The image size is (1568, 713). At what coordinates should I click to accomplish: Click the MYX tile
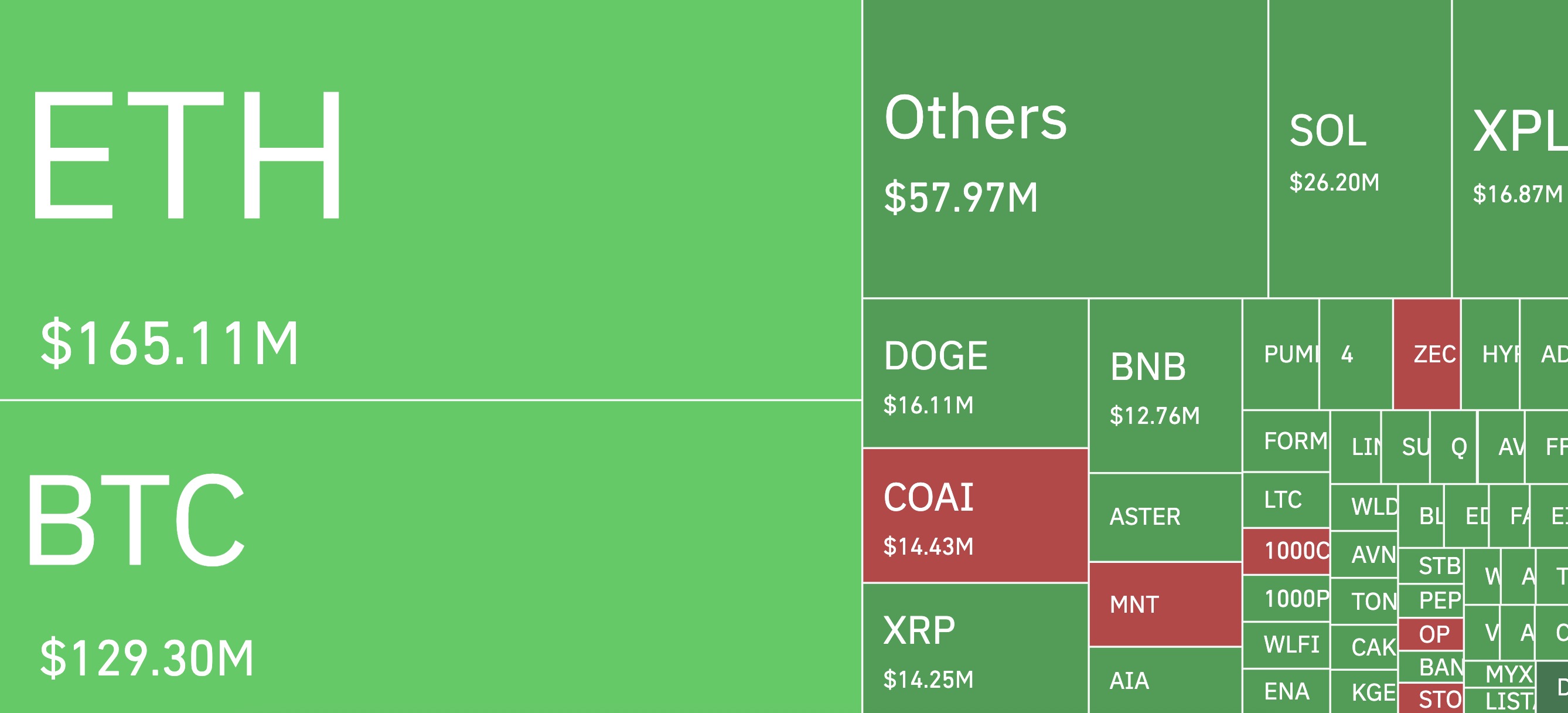click(x=1500, y=674)
